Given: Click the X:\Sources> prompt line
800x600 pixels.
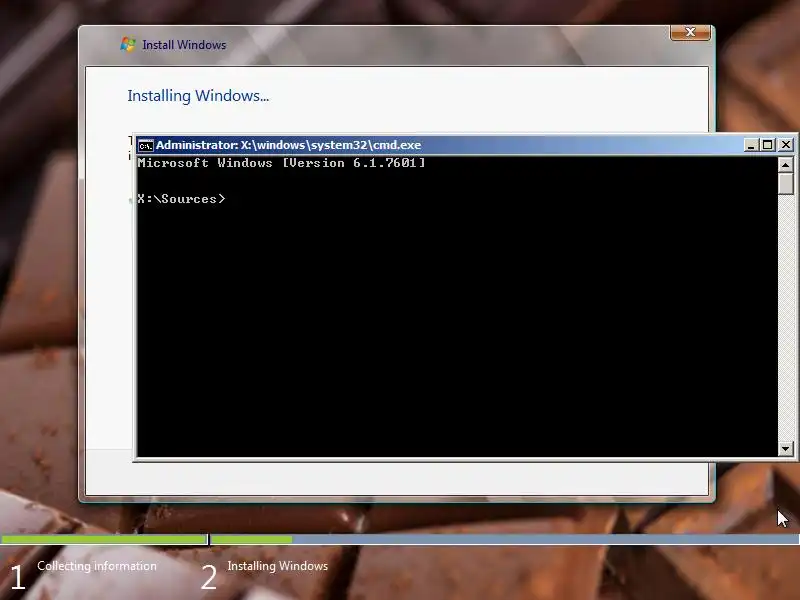Looking at the screenshot, I should (x=181, y=199).
